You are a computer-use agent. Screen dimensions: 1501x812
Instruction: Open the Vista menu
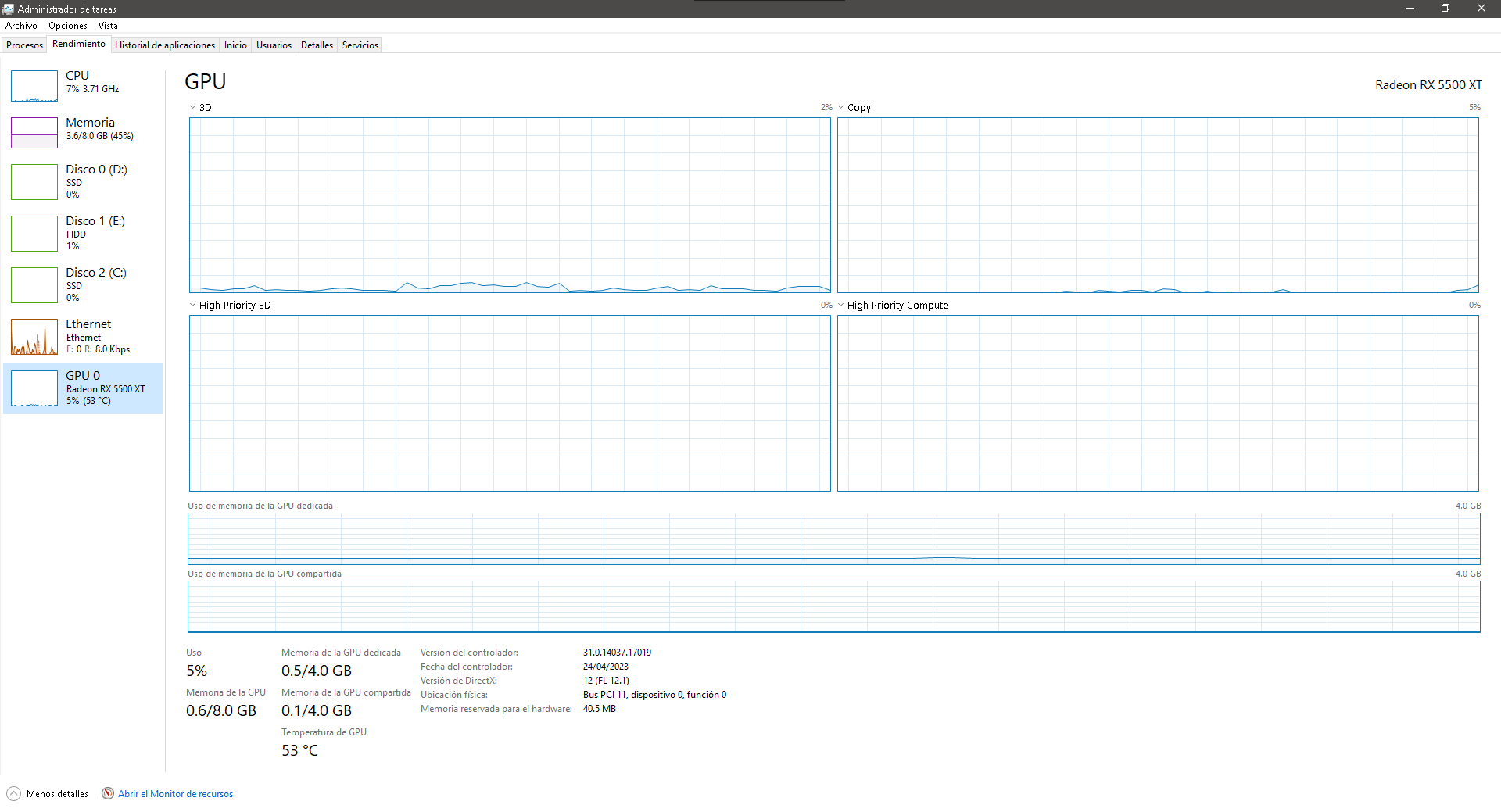tap(108, 26)
